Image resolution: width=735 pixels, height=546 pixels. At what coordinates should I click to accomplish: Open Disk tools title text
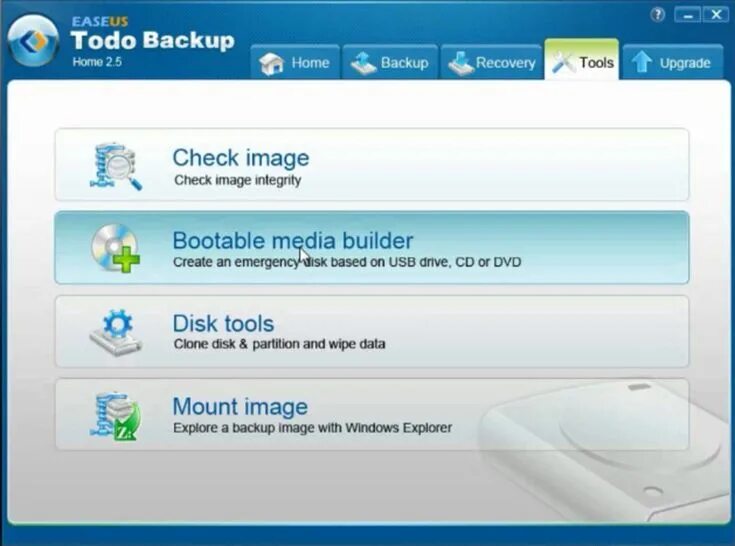(x=223, y=324)
